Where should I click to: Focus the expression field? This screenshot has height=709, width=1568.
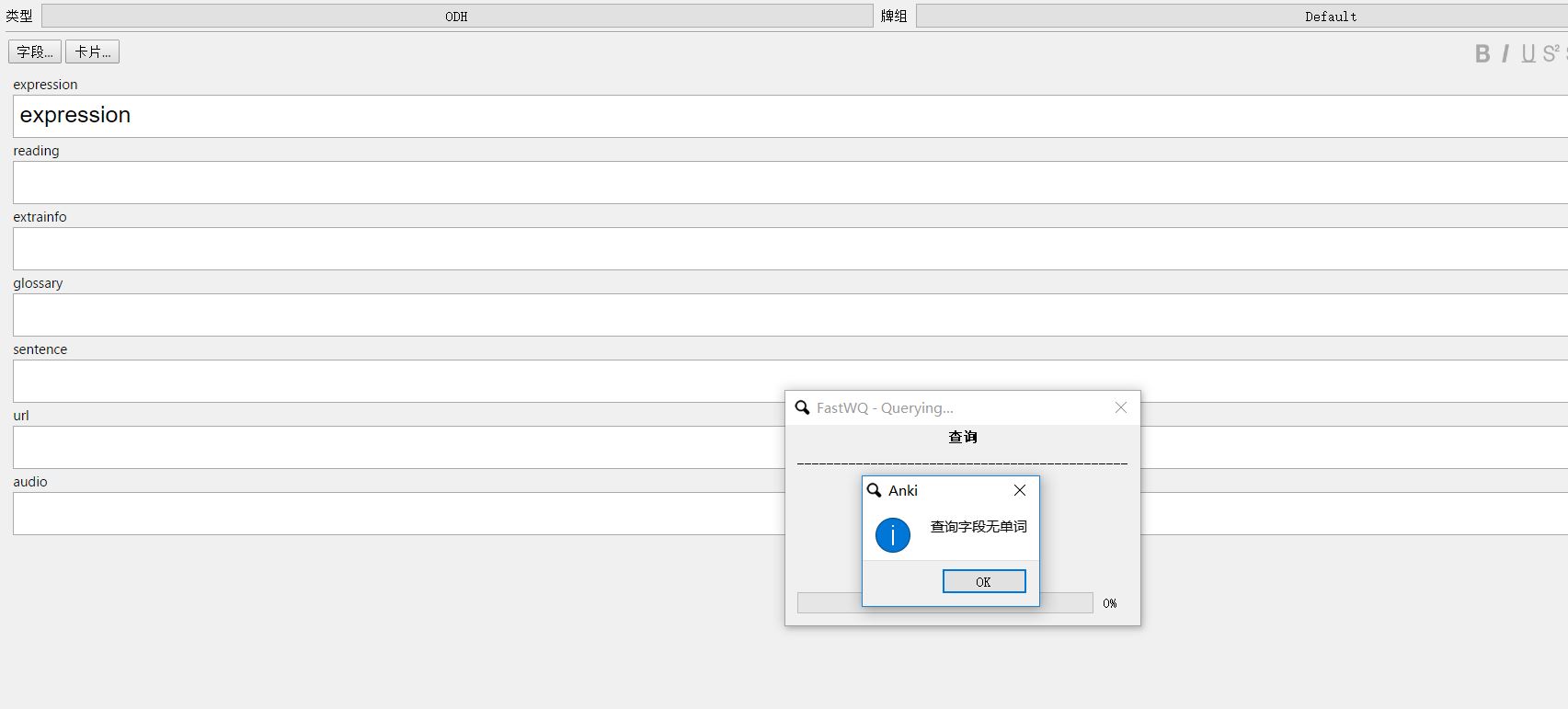coord(790,116)
